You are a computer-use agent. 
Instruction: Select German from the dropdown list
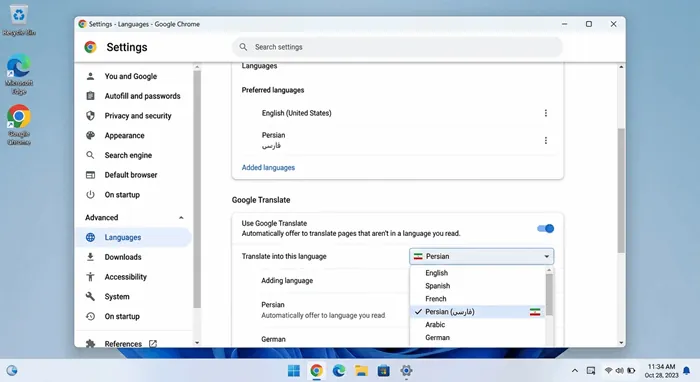437,337
